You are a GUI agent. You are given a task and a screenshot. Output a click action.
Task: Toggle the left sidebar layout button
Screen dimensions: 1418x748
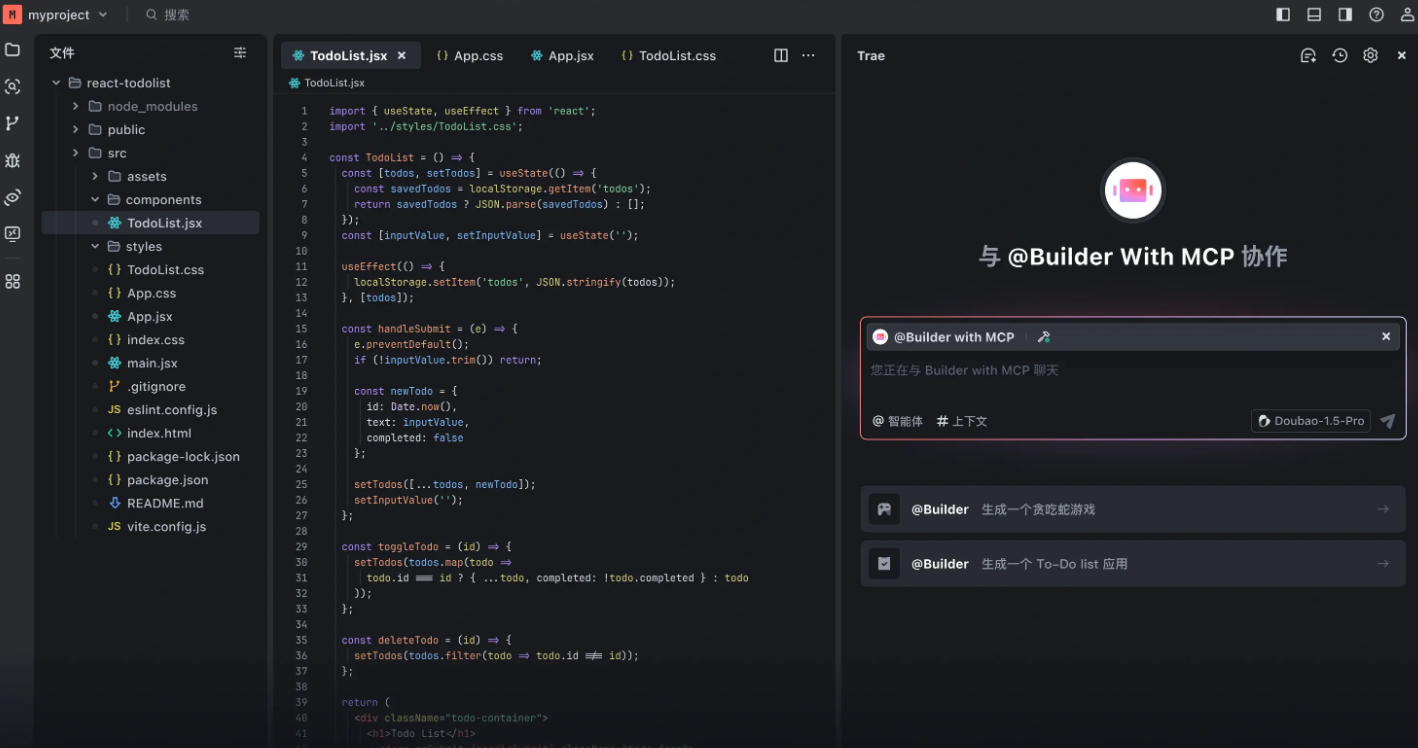pyautogui.click(x=1283, y=15)
